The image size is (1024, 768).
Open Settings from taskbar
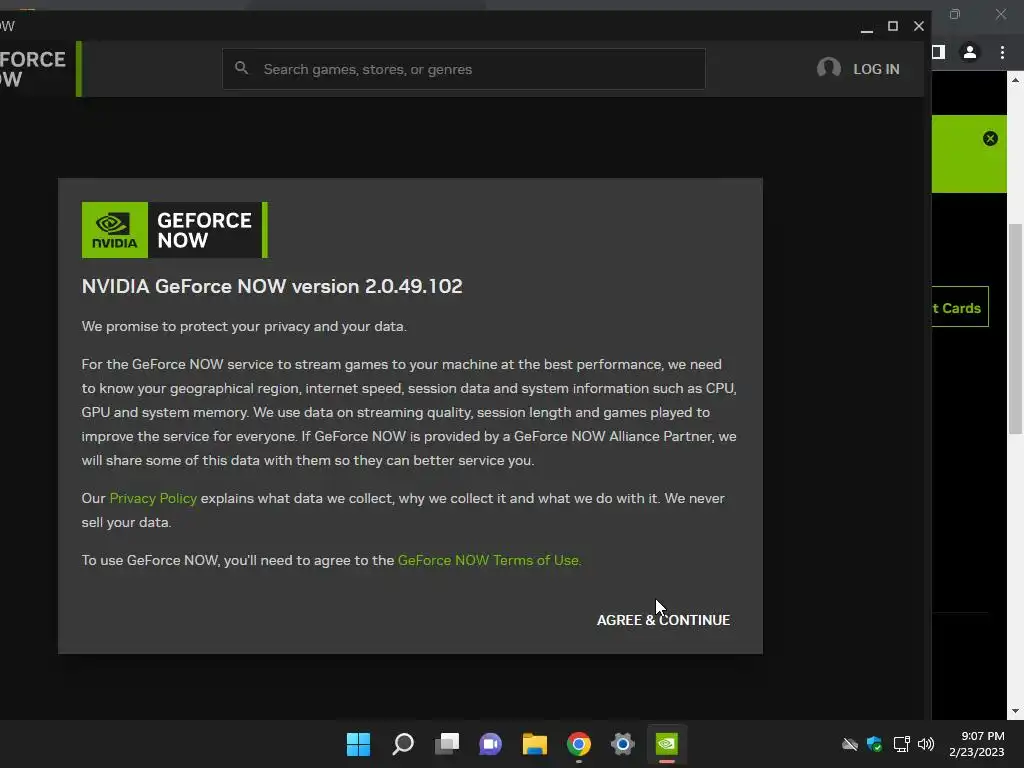(622, 744)
